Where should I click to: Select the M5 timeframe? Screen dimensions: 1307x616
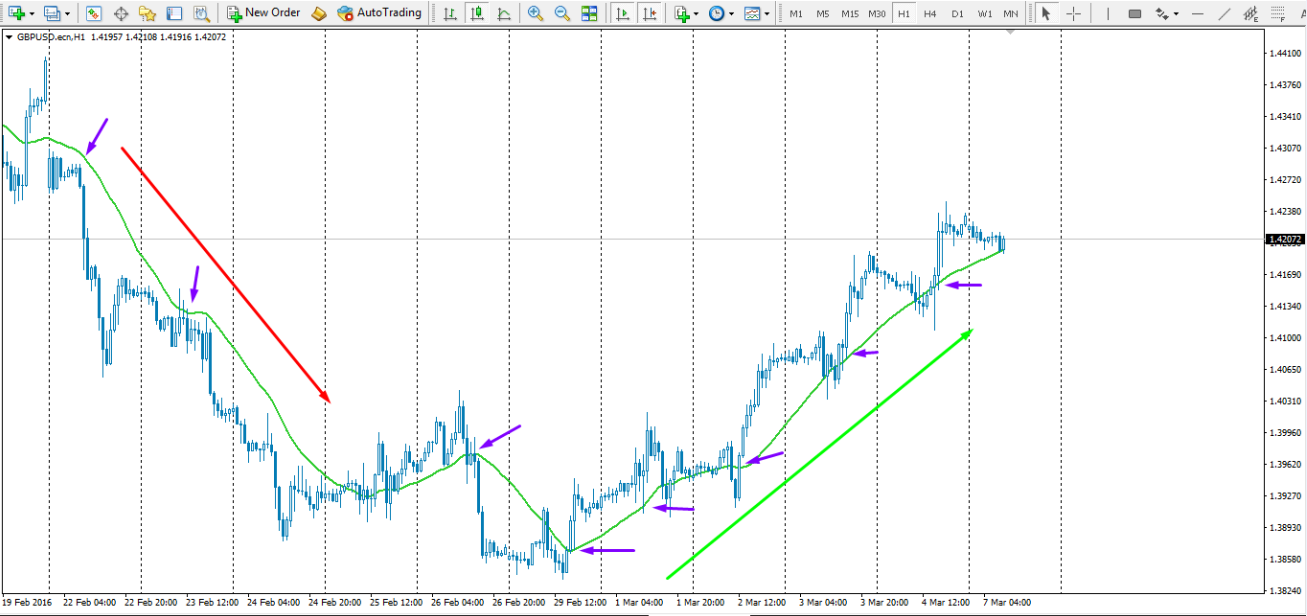pyautogui.click(x=822, y=14)
